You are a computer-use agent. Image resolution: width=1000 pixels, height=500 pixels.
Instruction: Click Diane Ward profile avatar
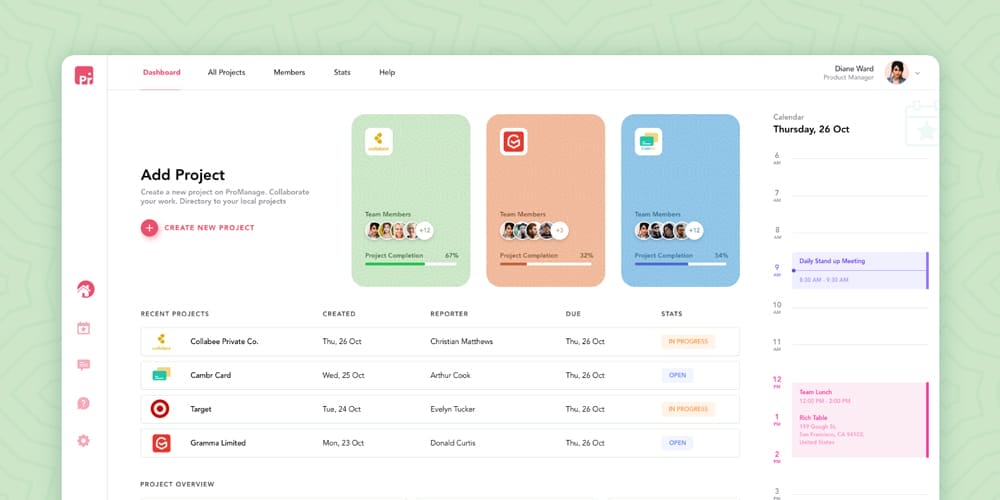pos(896,73)
